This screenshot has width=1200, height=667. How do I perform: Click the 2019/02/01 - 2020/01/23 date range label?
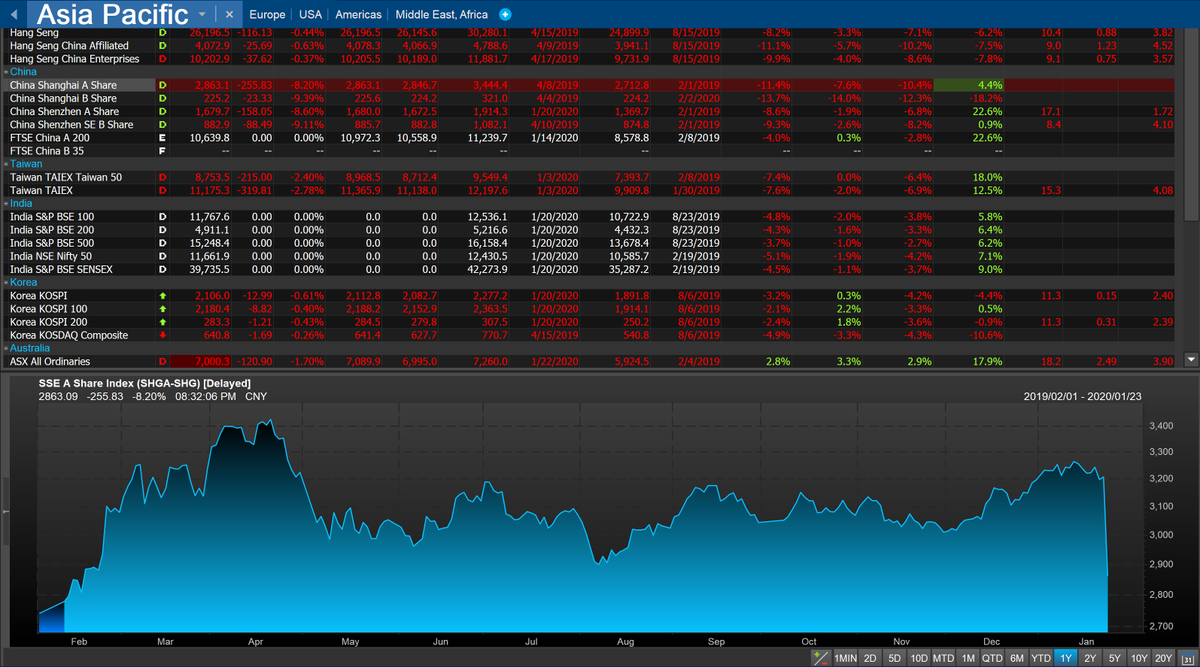click(1081, 396)
